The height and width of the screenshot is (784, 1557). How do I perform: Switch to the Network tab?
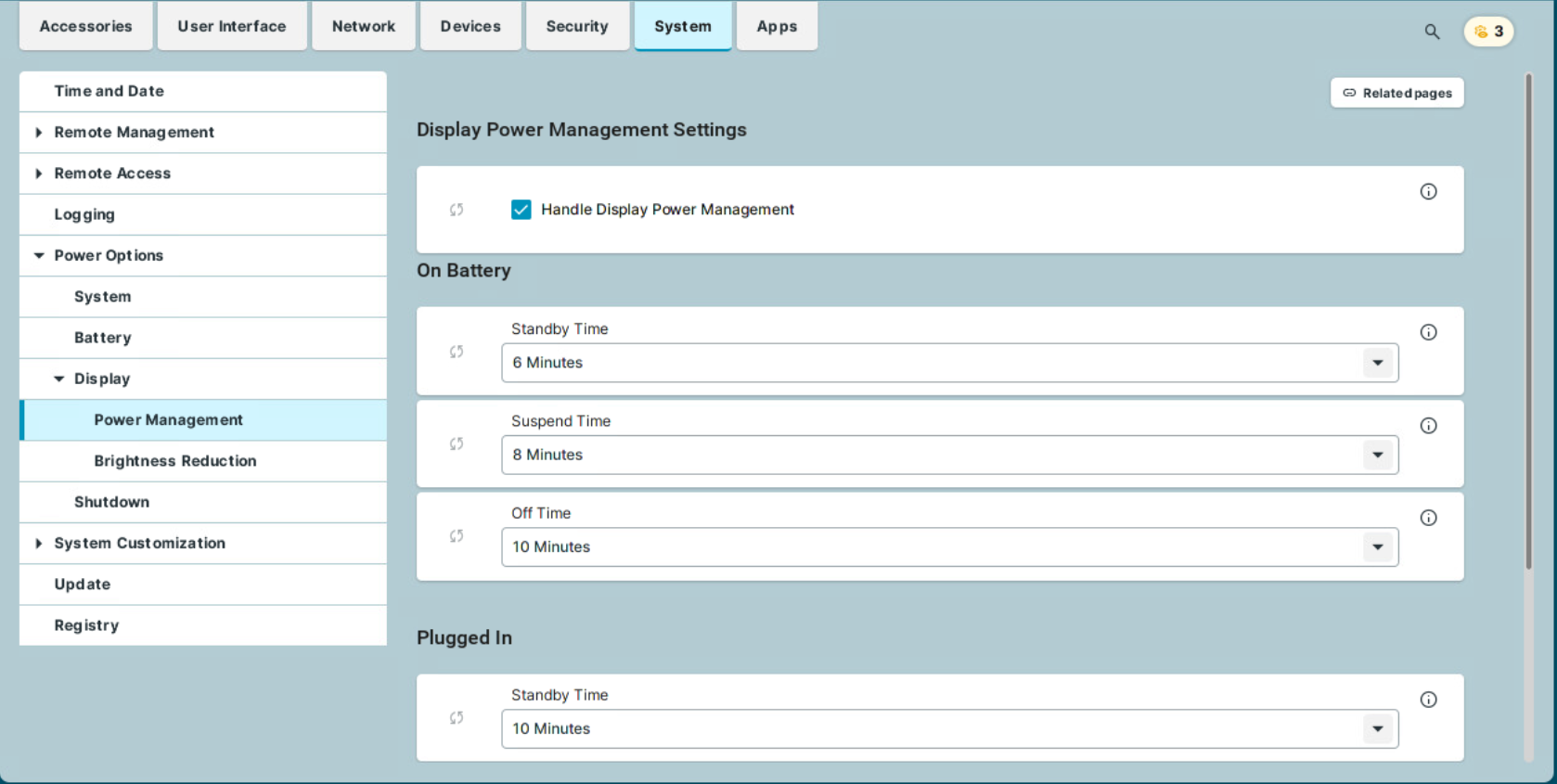tap(363, 26)
